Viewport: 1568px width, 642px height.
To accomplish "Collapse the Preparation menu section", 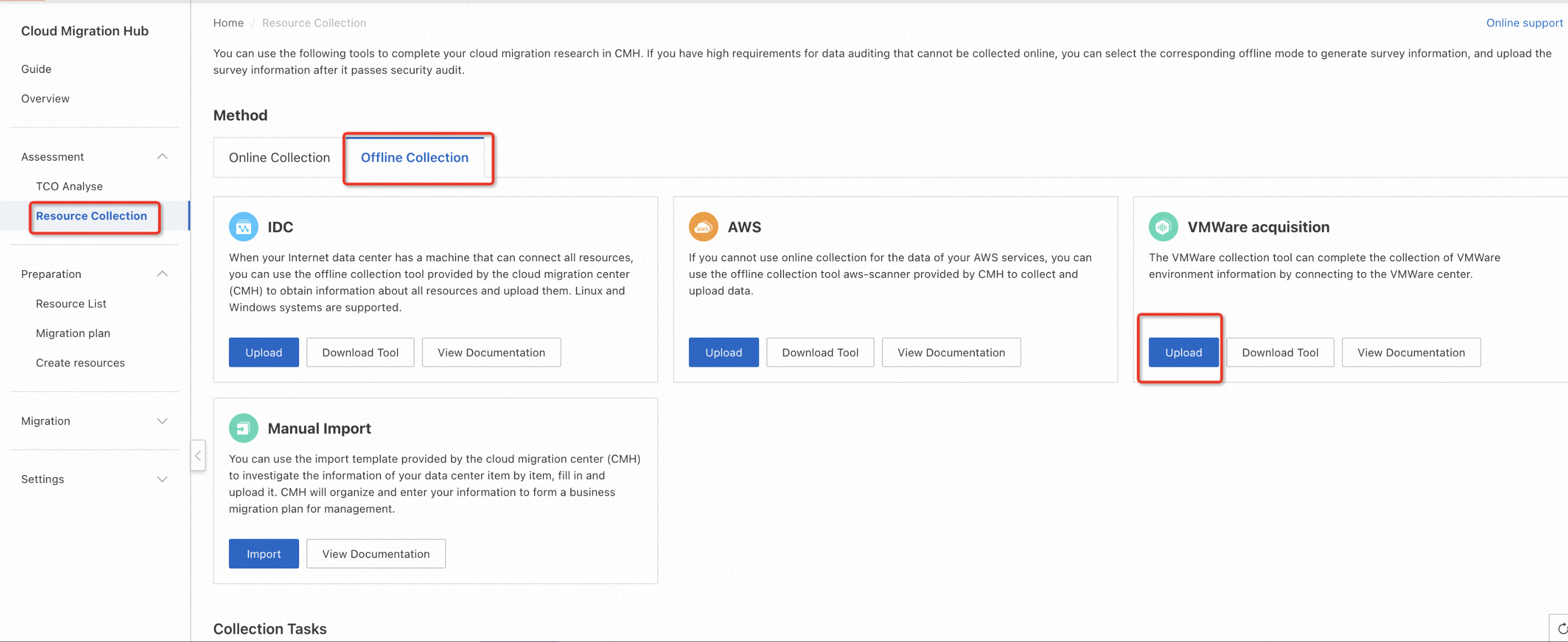I will coord(162,274).
